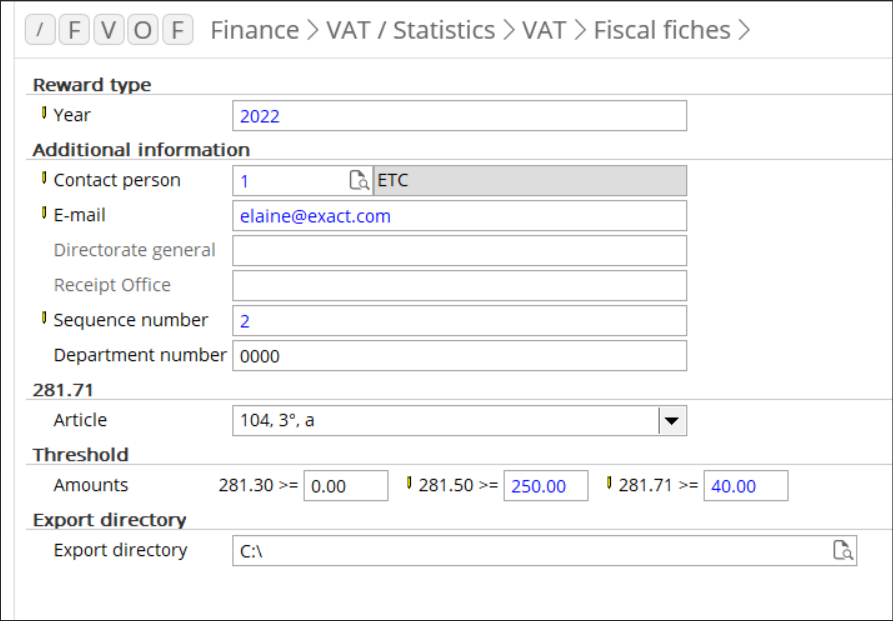
Task: Click the 281.50 threshold amount field
Action: (x=545, y=487)
